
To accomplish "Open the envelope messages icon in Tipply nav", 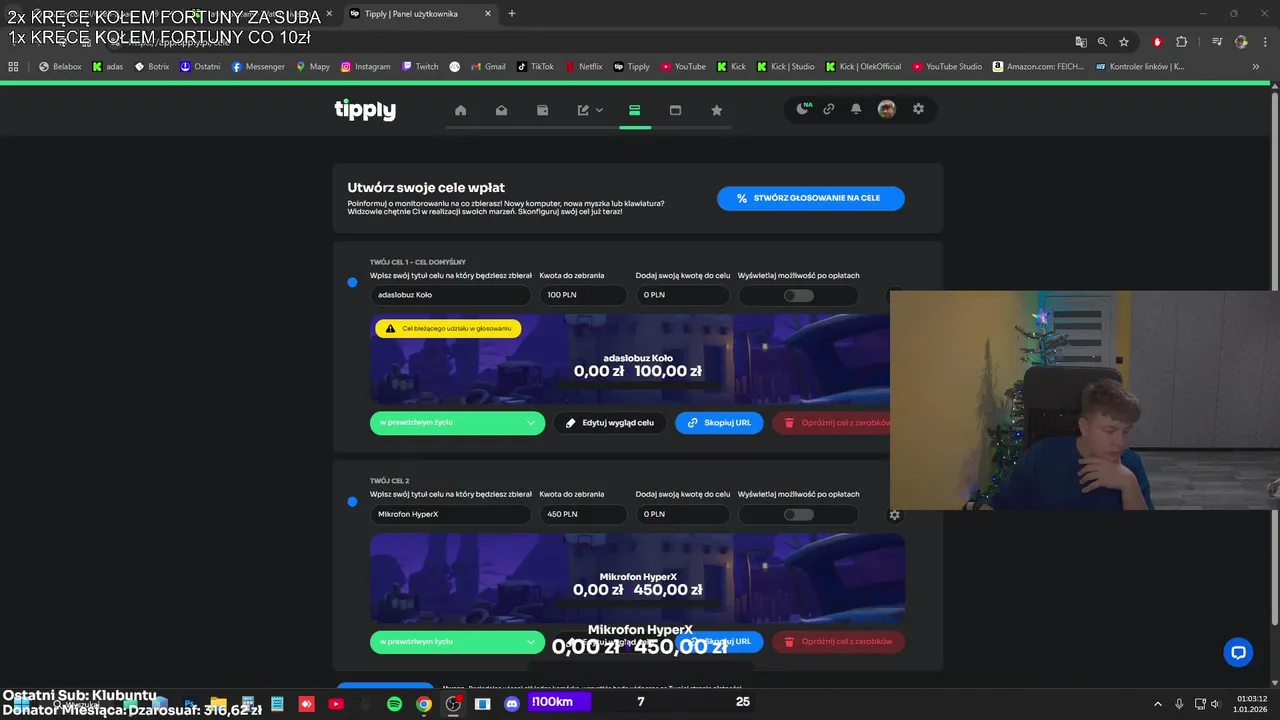I will pyautogui.click(x=501, y=110).
